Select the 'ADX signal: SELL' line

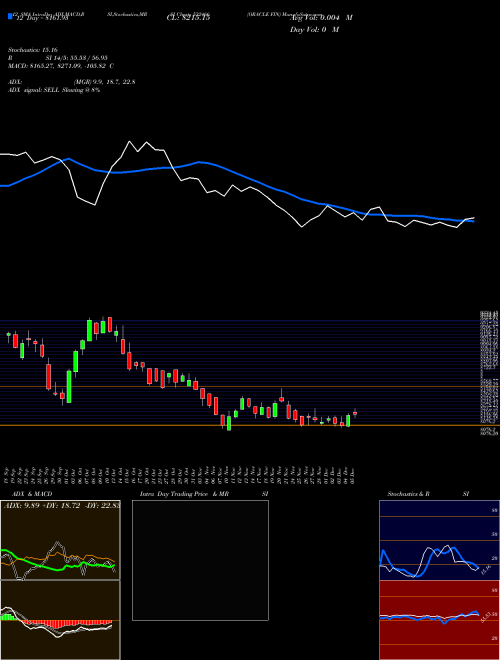point(54,90)
